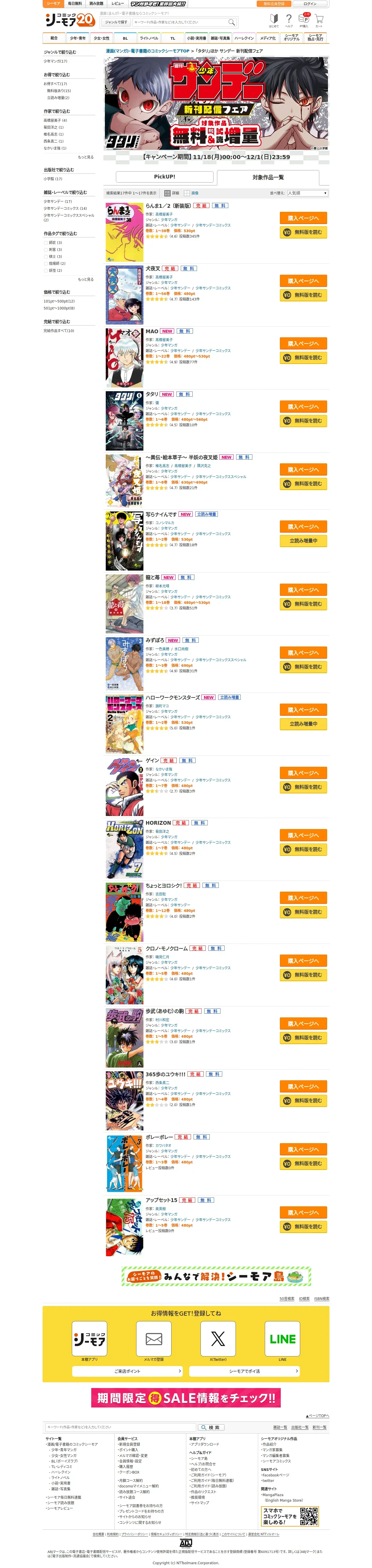
Task: Open the ジャンルで探す genre dropdown
Action: pos(116,22)
